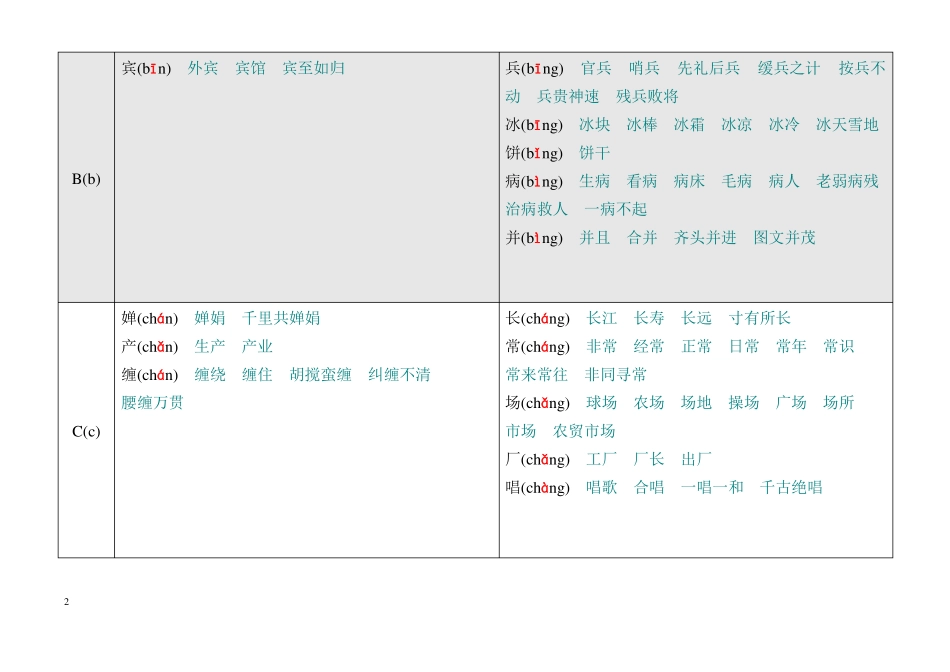Click the phrase 图文并茂
950x672 pixels.
[x=785, y=238]
